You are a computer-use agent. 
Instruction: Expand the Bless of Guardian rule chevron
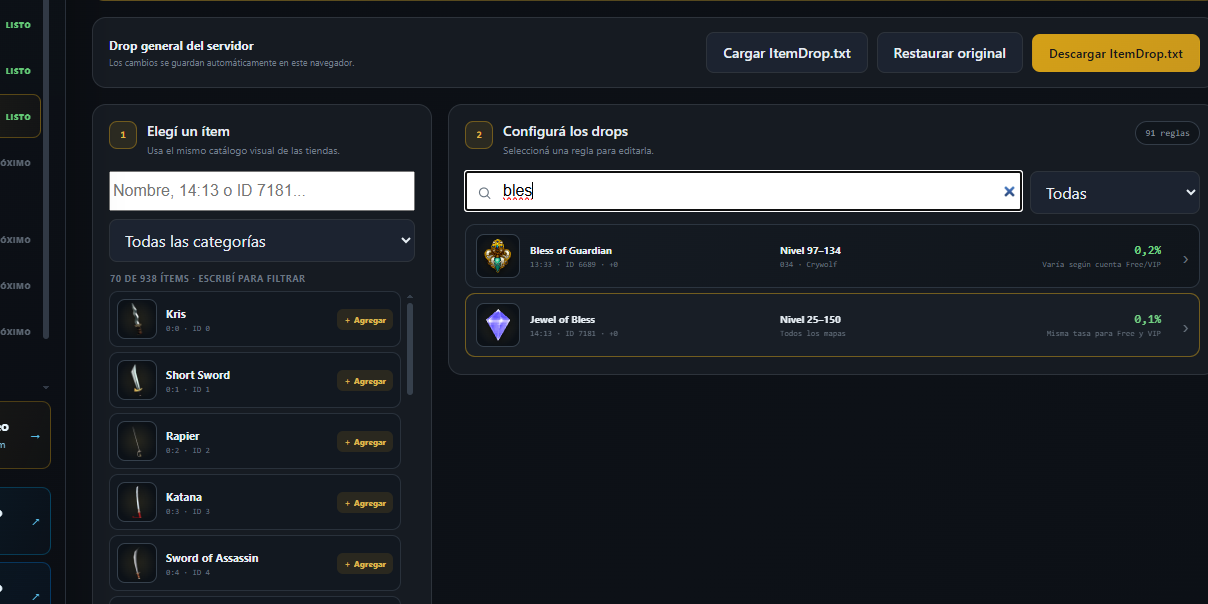[x=1186, y=259]
